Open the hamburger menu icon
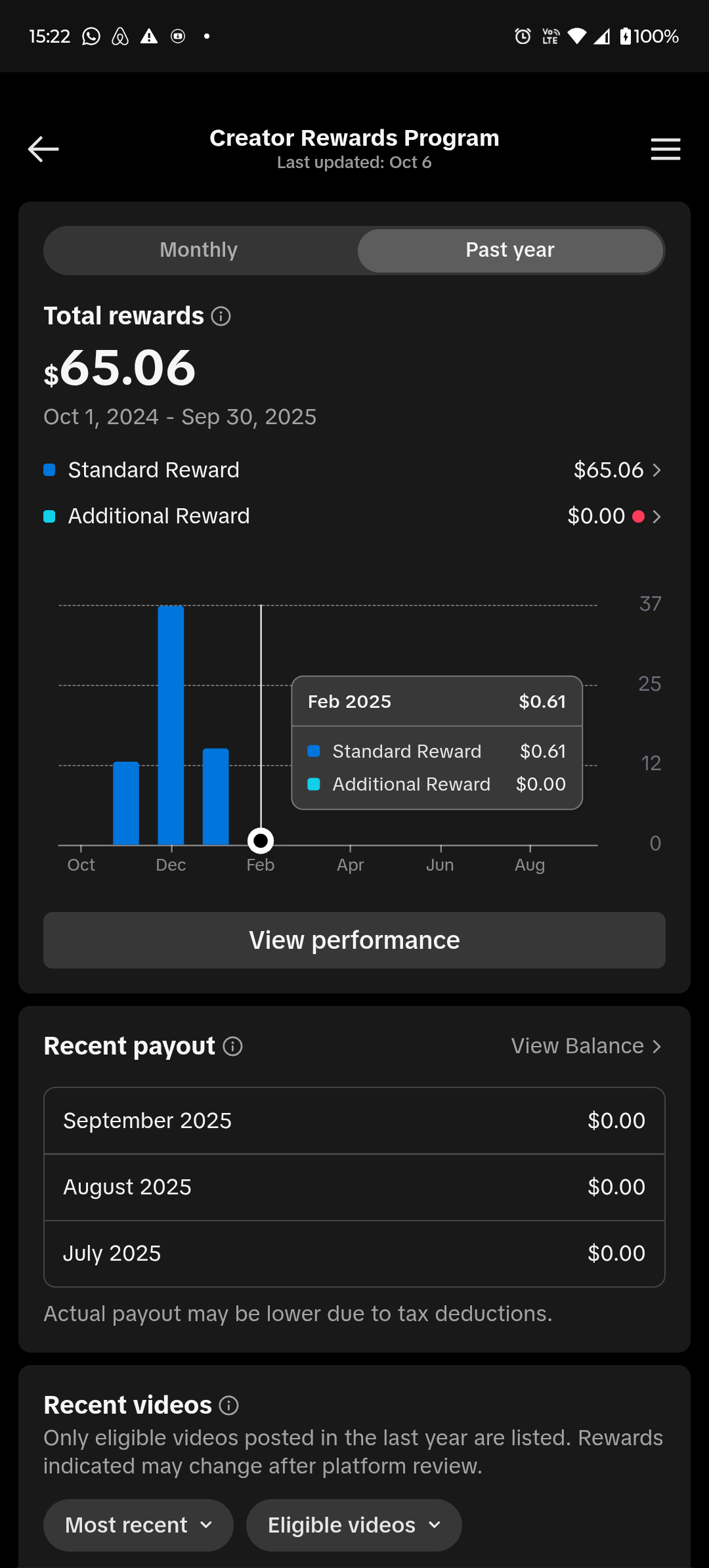The image size is (709, 1568). (665, 150)
